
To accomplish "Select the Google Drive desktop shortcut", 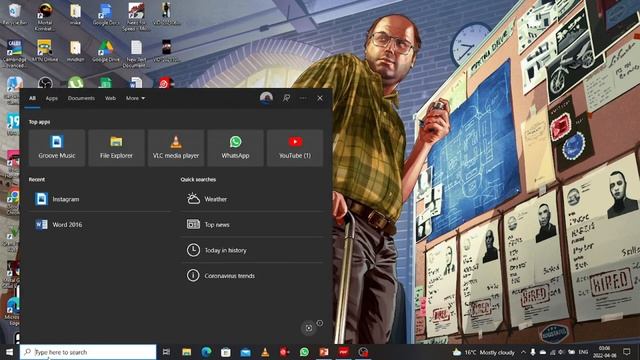I will coord(106,51).
